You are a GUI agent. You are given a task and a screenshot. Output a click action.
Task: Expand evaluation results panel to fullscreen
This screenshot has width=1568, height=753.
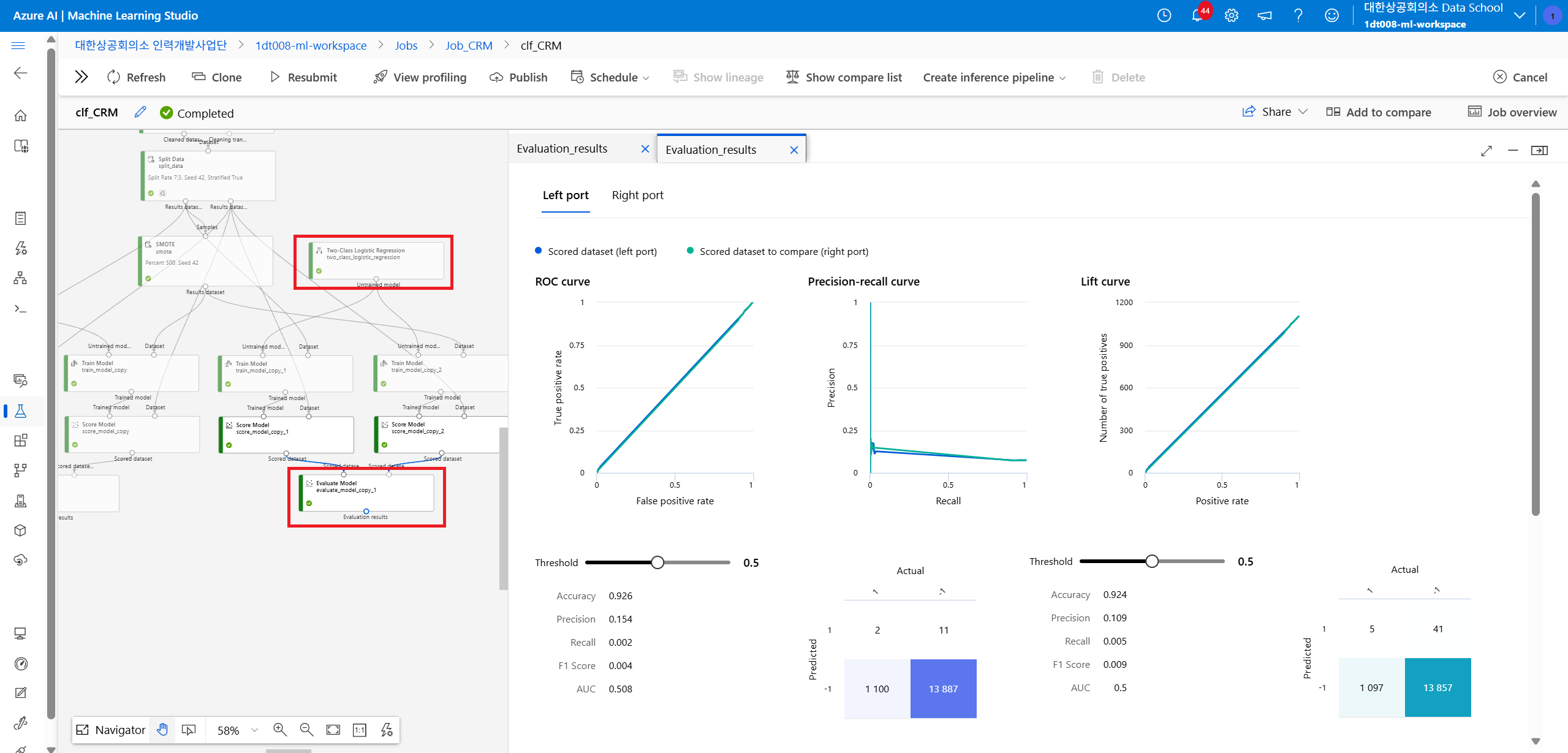pyautogui.click(x=1486, y=151)
